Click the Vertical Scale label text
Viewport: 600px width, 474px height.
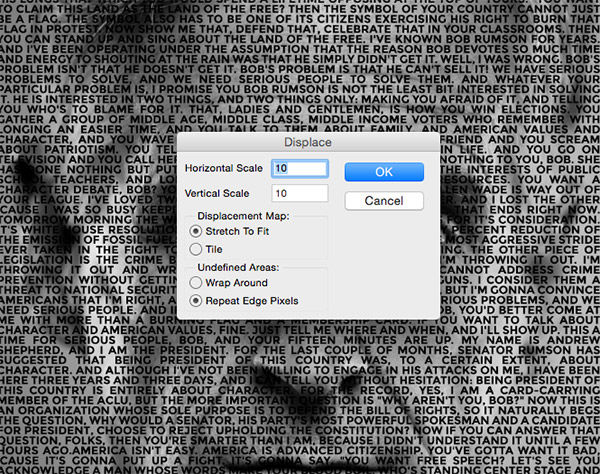tap(217, 194)
